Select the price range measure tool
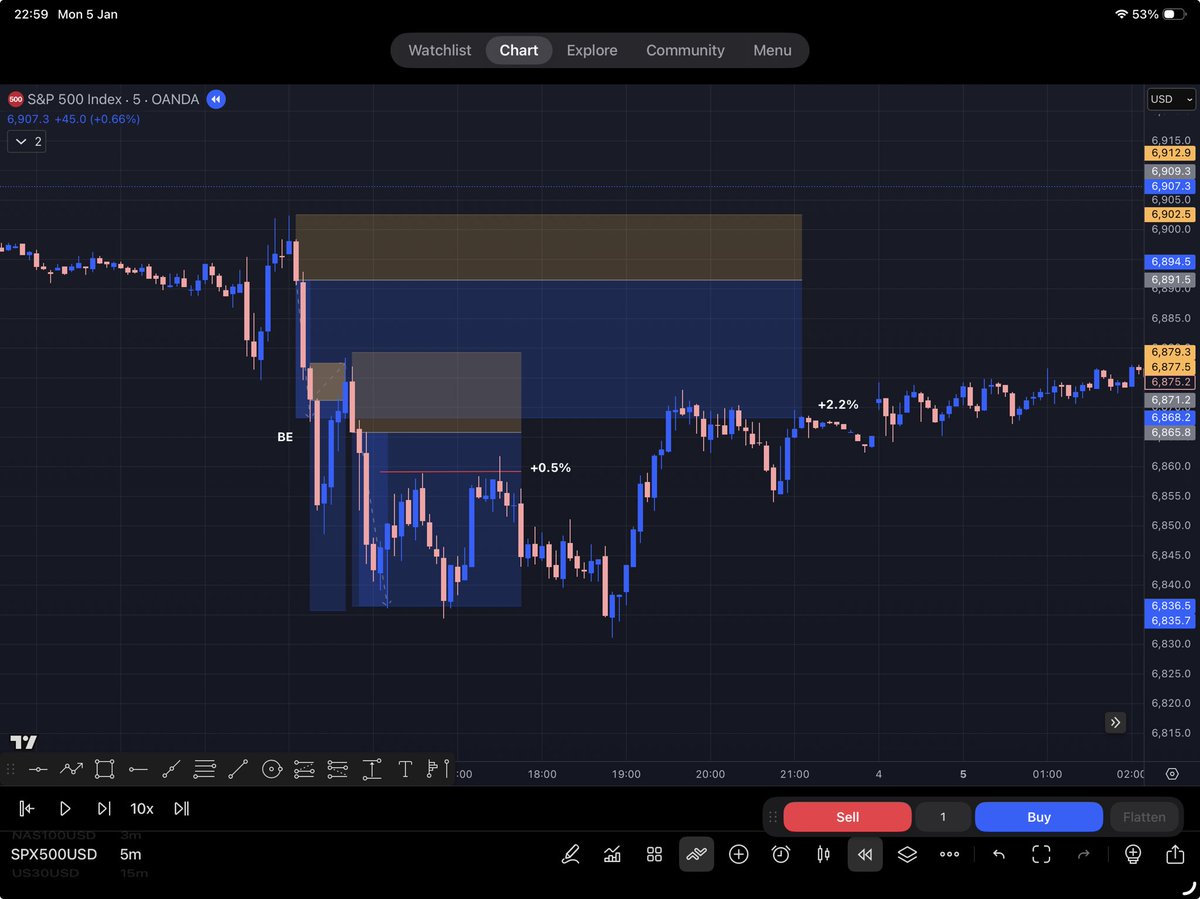The height and width of the screenshot is (899, 1200). 372,769
